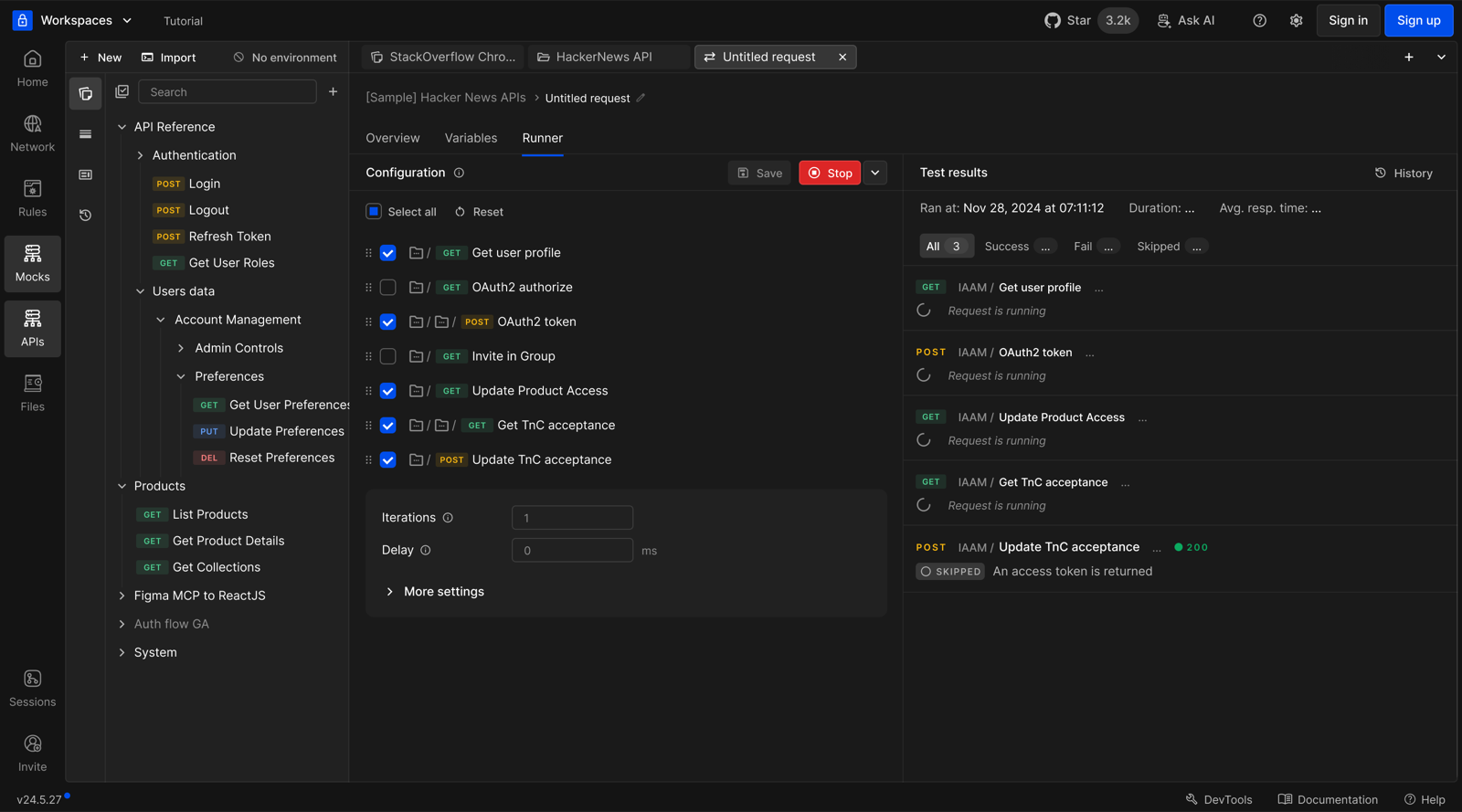Check the Invite in Group request
1462x812 pixels.
pyautogui.click(x=388, y=356)
